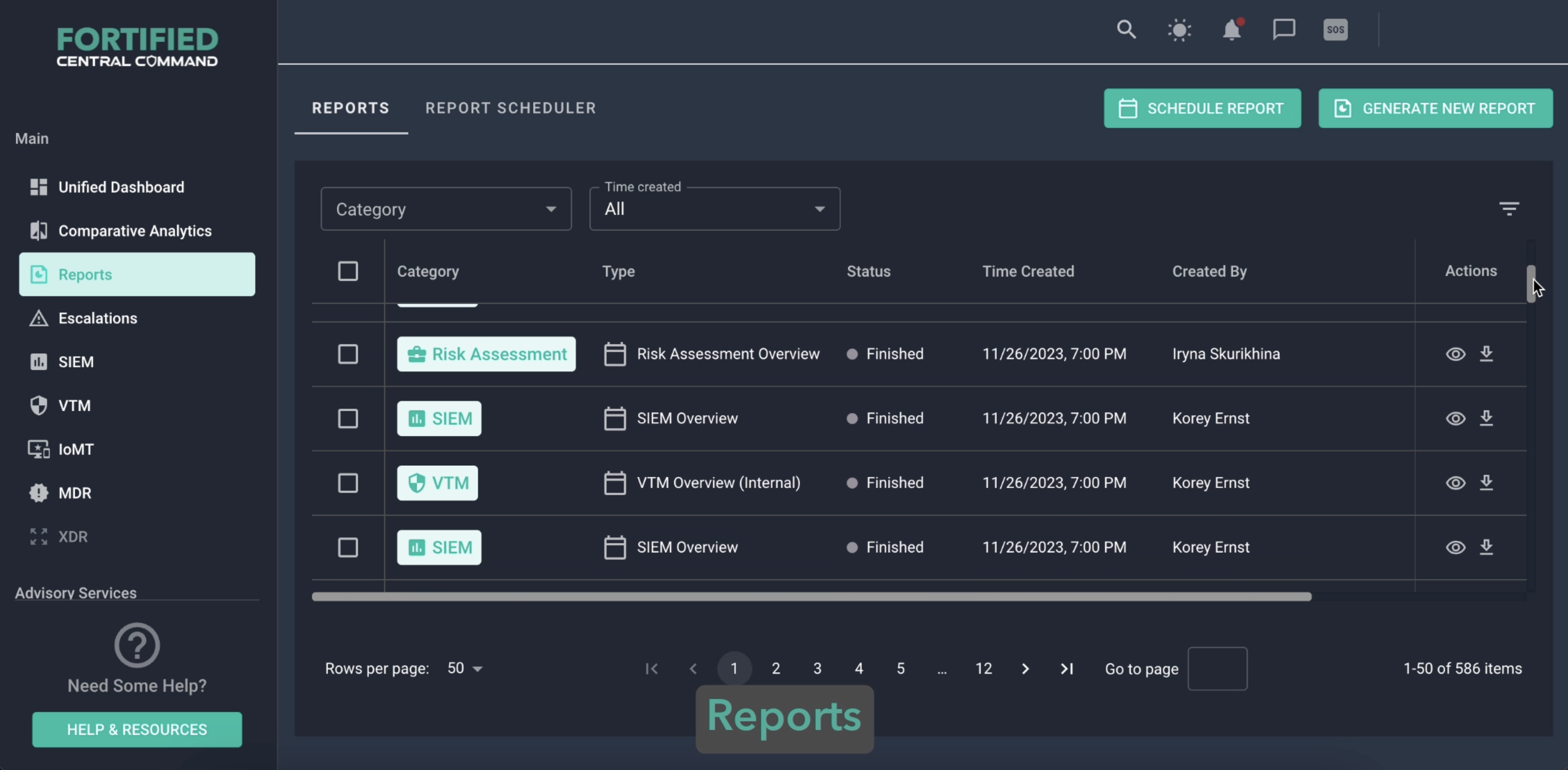Click VTM Overview (Internal) type text
The width and height of the screenshot is (1568, 770).
point(718,483)
